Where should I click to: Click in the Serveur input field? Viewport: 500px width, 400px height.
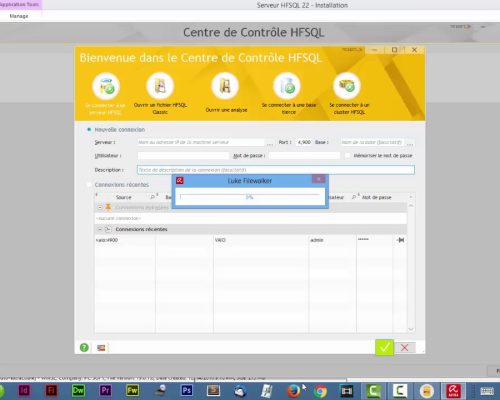(201, 142)
